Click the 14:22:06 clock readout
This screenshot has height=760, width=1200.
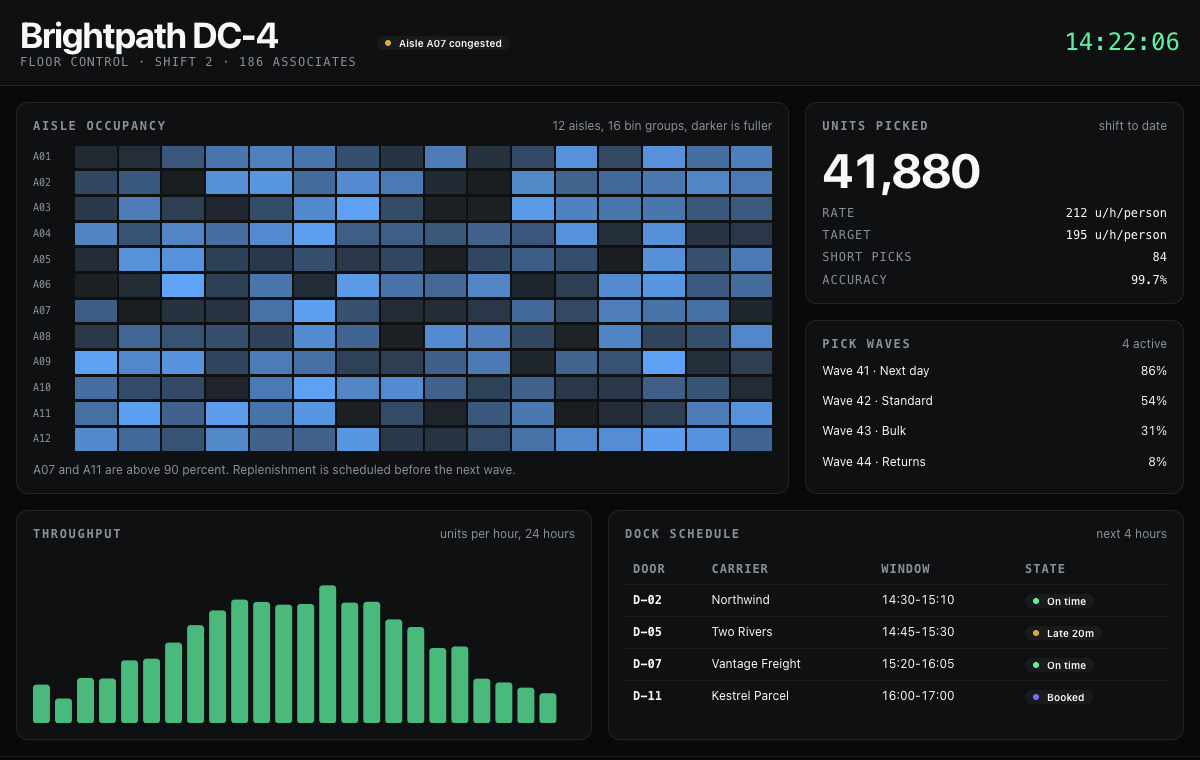point(1122,42)
